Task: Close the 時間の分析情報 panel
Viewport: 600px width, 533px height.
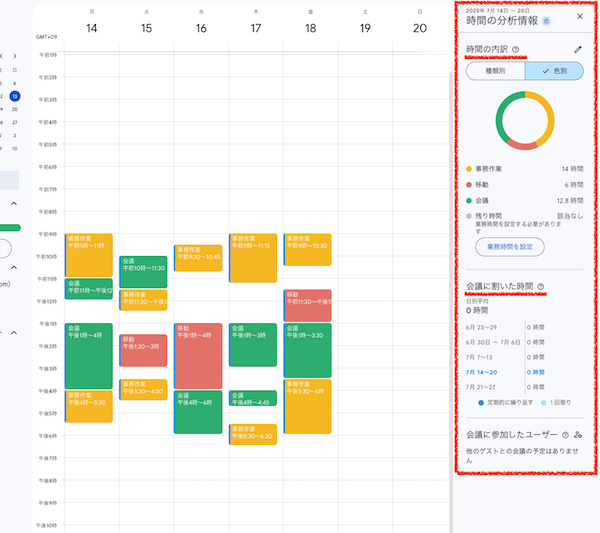Action: tap(580, 16)
